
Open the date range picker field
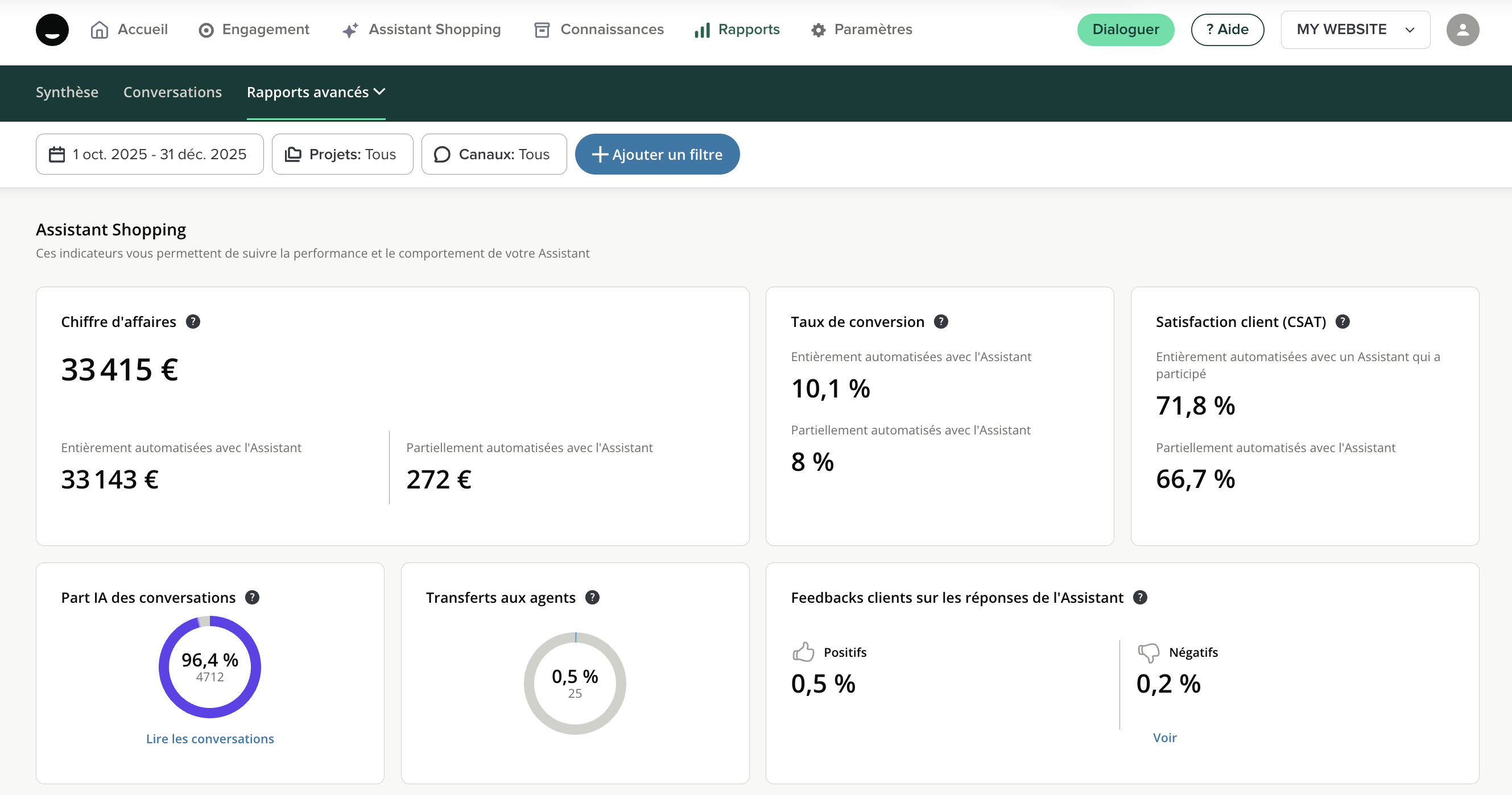(150, 154)
